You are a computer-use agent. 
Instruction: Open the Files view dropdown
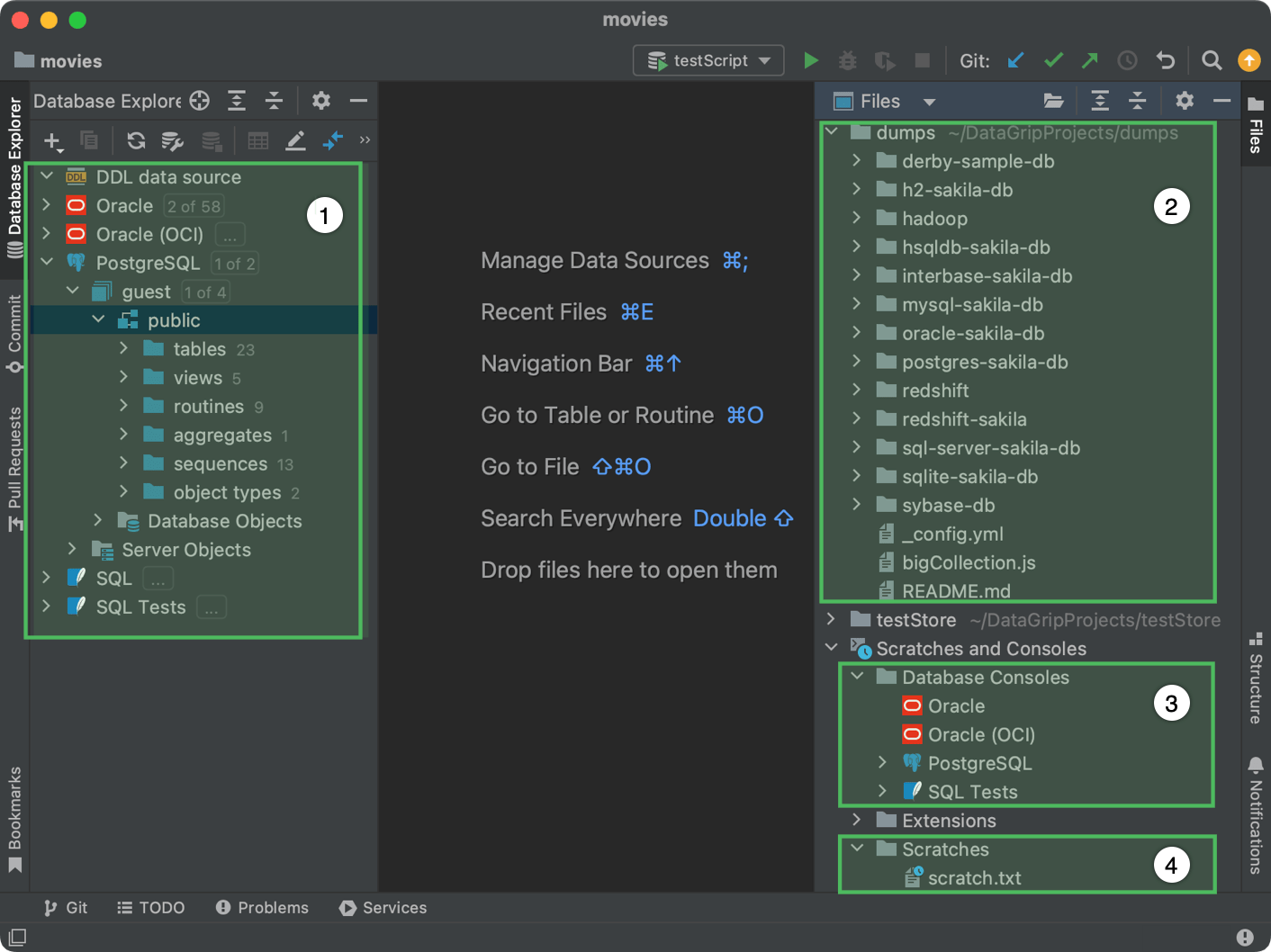click(x=929, y=102)
